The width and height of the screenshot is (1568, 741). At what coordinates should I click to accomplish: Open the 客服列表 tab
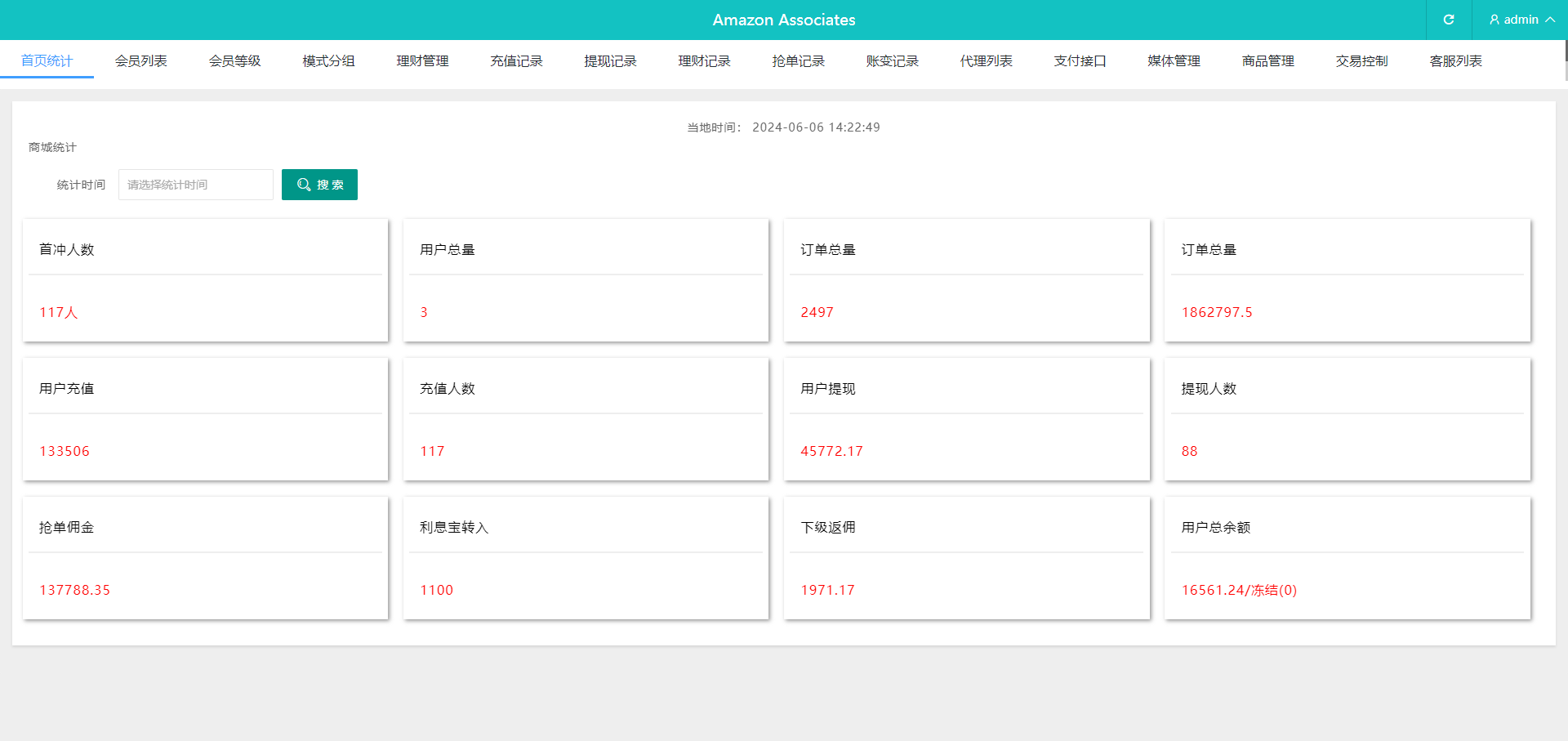click(x=1455, y=61)
